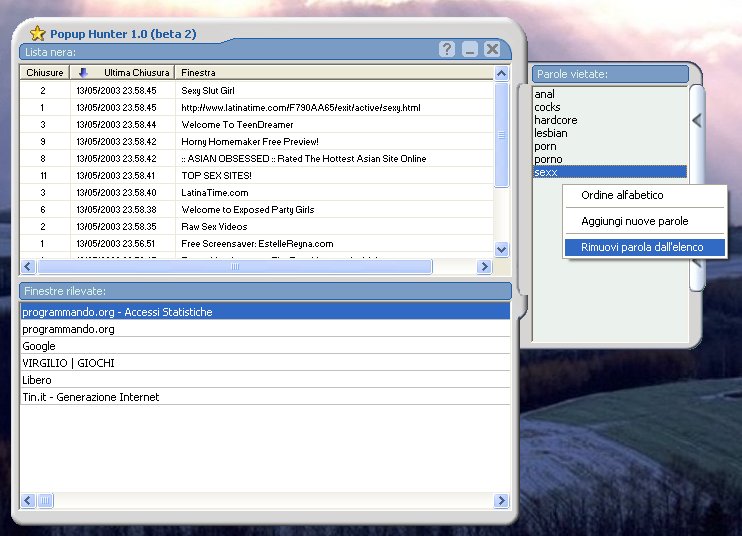Choose Ordine alfabetico from context menu

[622, 195]
